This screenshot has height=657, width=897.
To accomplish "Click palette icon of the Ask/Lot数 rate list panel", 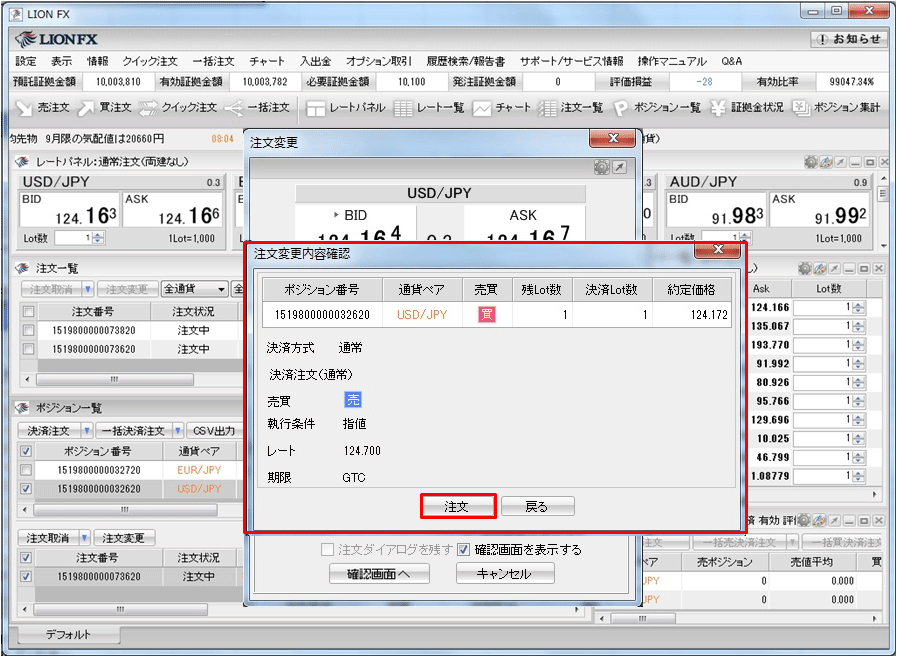I will (x=820, y=268).
